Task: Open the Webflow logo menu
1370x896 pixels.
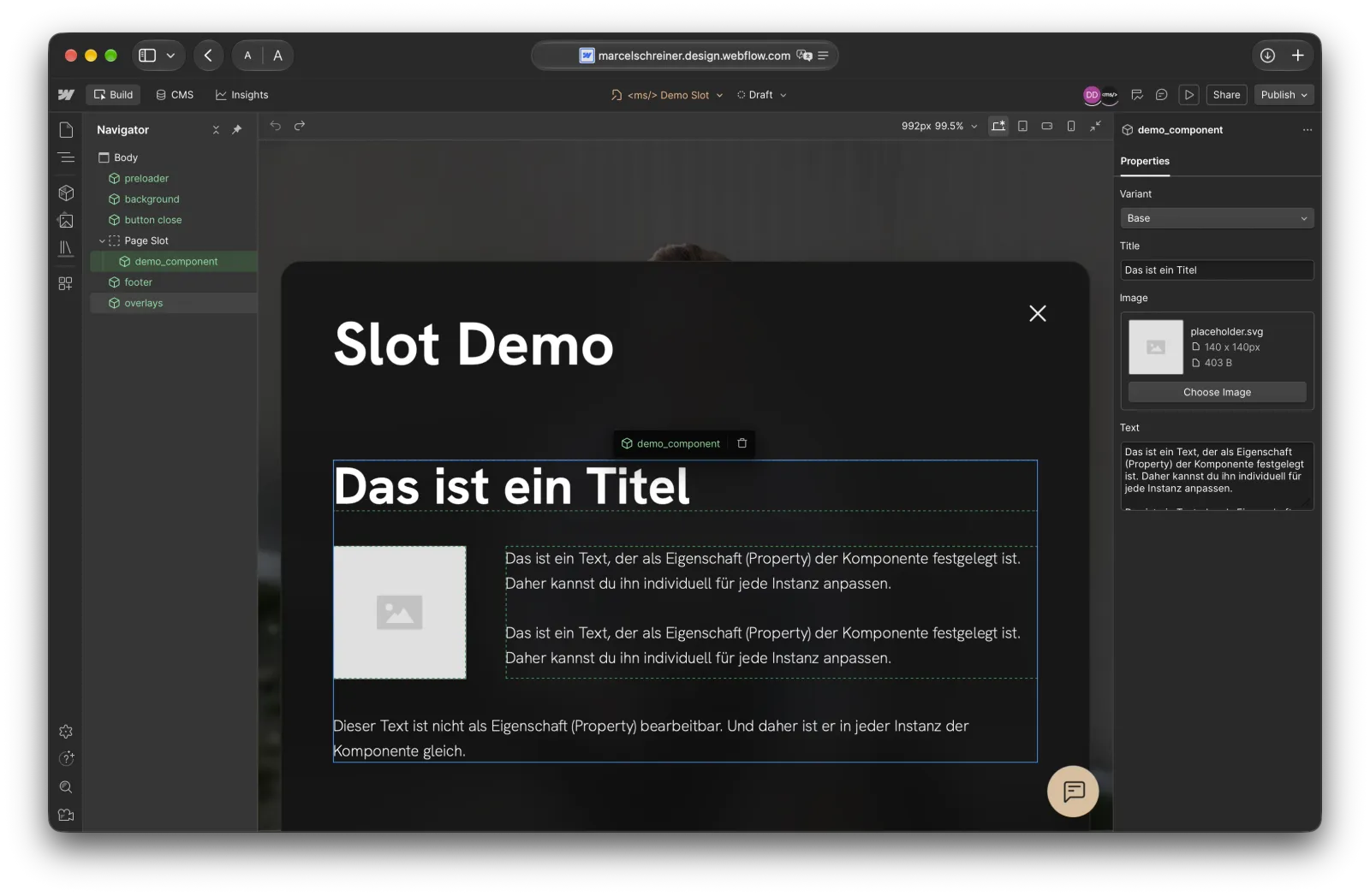Action: 66,95
